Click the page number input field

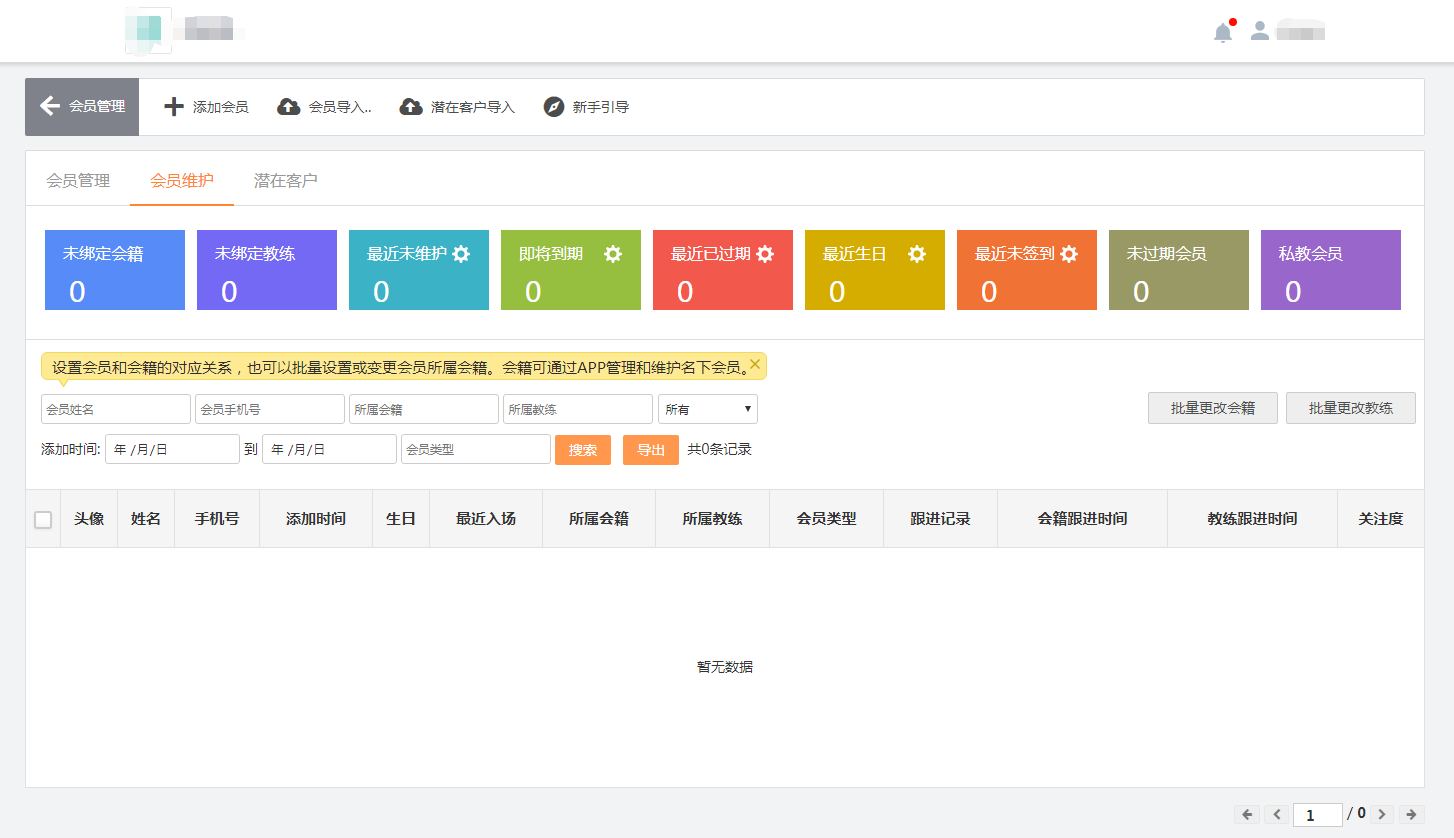tap(1318, 815)
